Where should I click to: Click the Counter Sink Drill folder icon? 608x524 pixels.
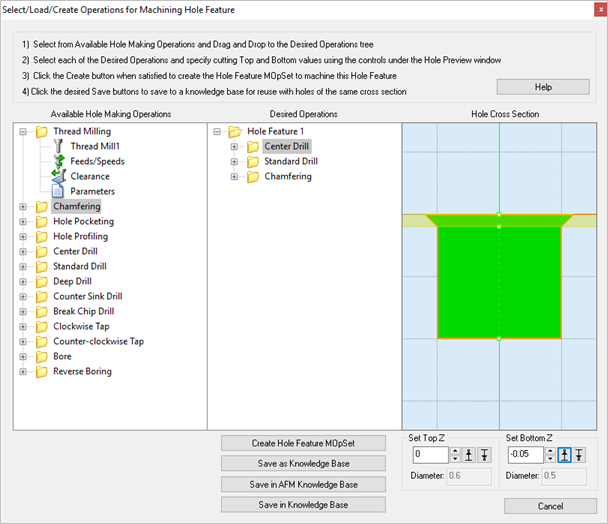coord(41,296)
